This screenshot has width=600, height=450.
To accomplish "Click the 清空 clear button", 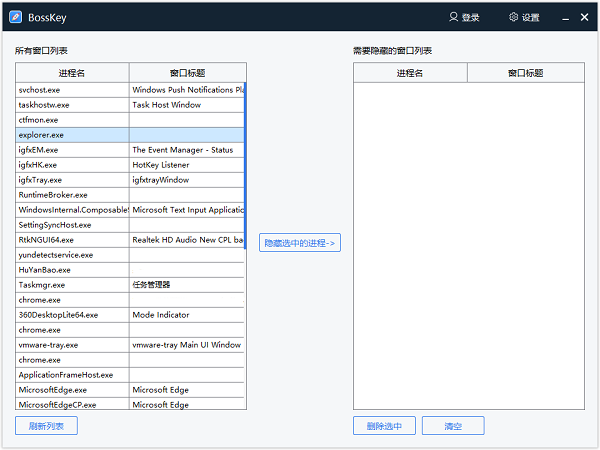I will pyautogui.click(x=453, y=426).
